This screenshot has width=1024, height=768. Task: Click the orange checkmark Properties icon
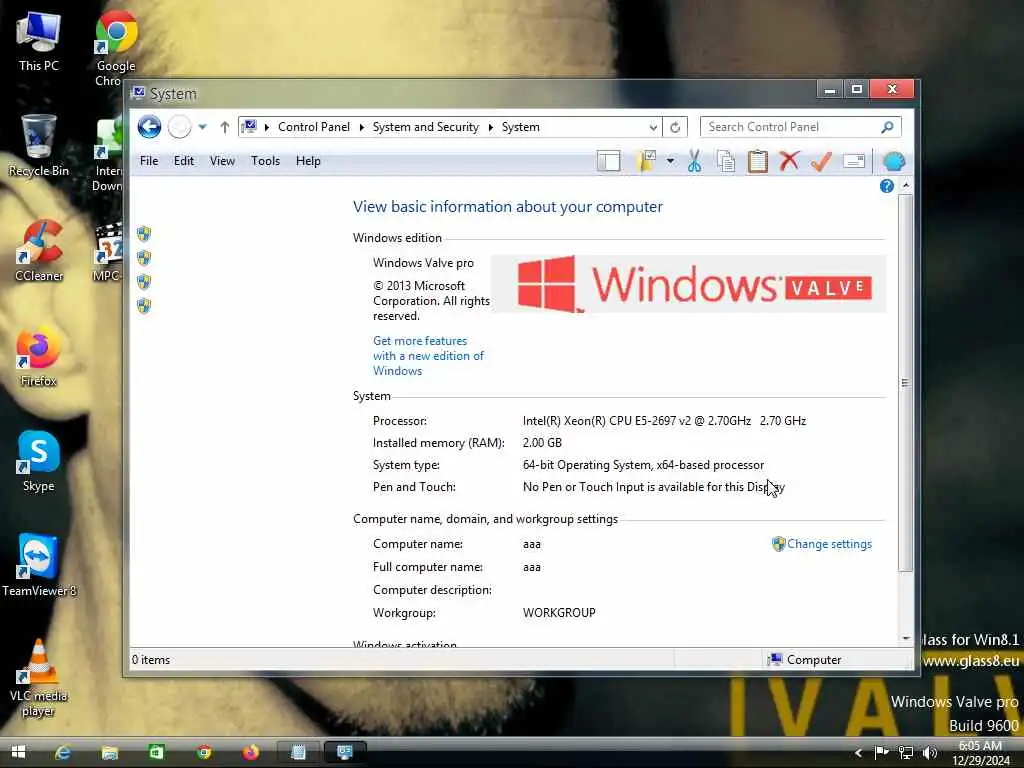pyautogui.click(x=821, y=161)
